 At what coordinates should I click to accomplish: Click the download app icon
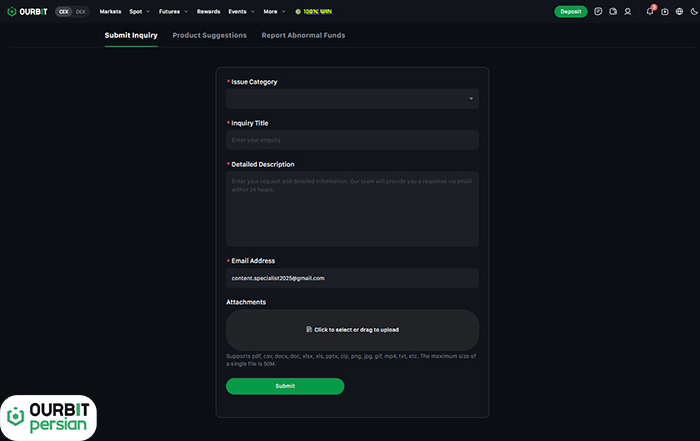[x=665, y=12]
